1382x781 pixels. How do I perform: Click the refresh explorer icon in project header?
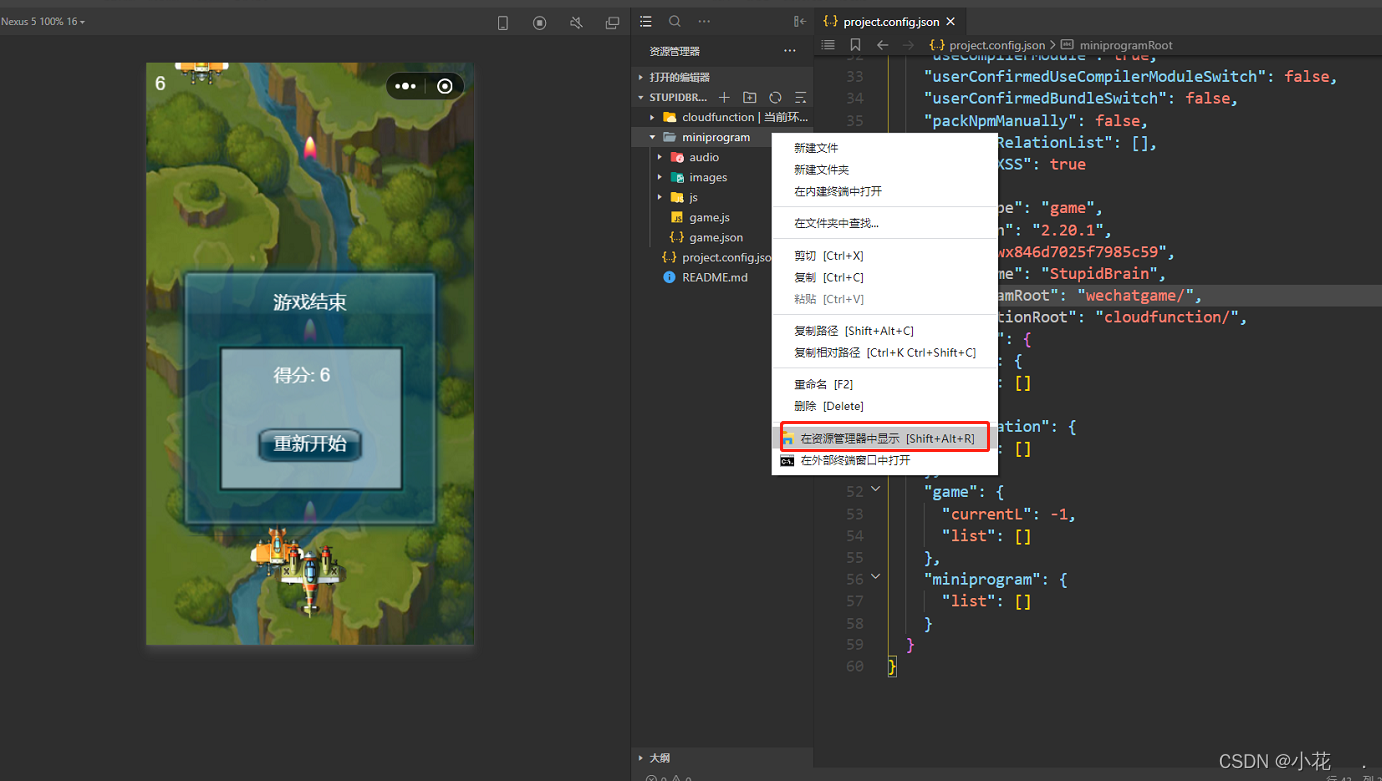775,97
